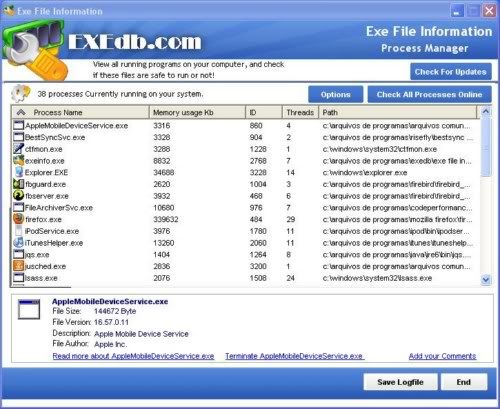Click the iTunesHelper.exe music icon
This screenshot has height=409, width=500.
[19, 242]
